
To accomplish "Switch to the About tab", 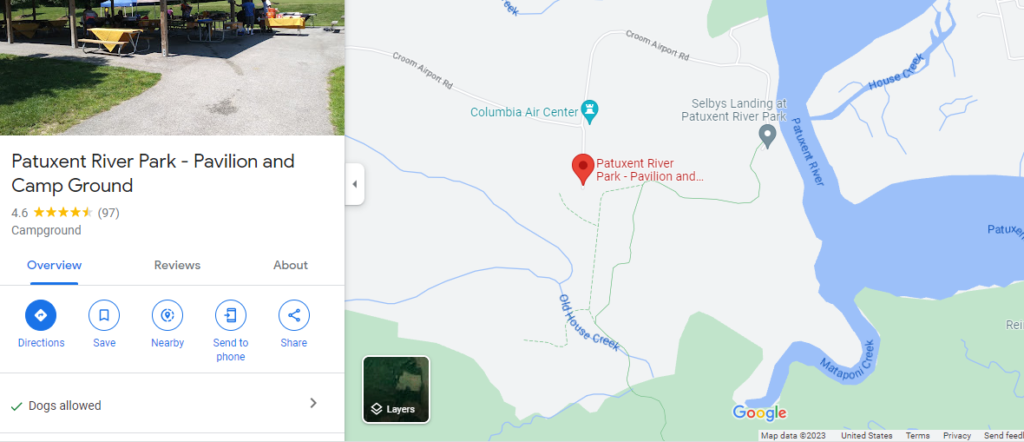I will (x=290, y=265).
